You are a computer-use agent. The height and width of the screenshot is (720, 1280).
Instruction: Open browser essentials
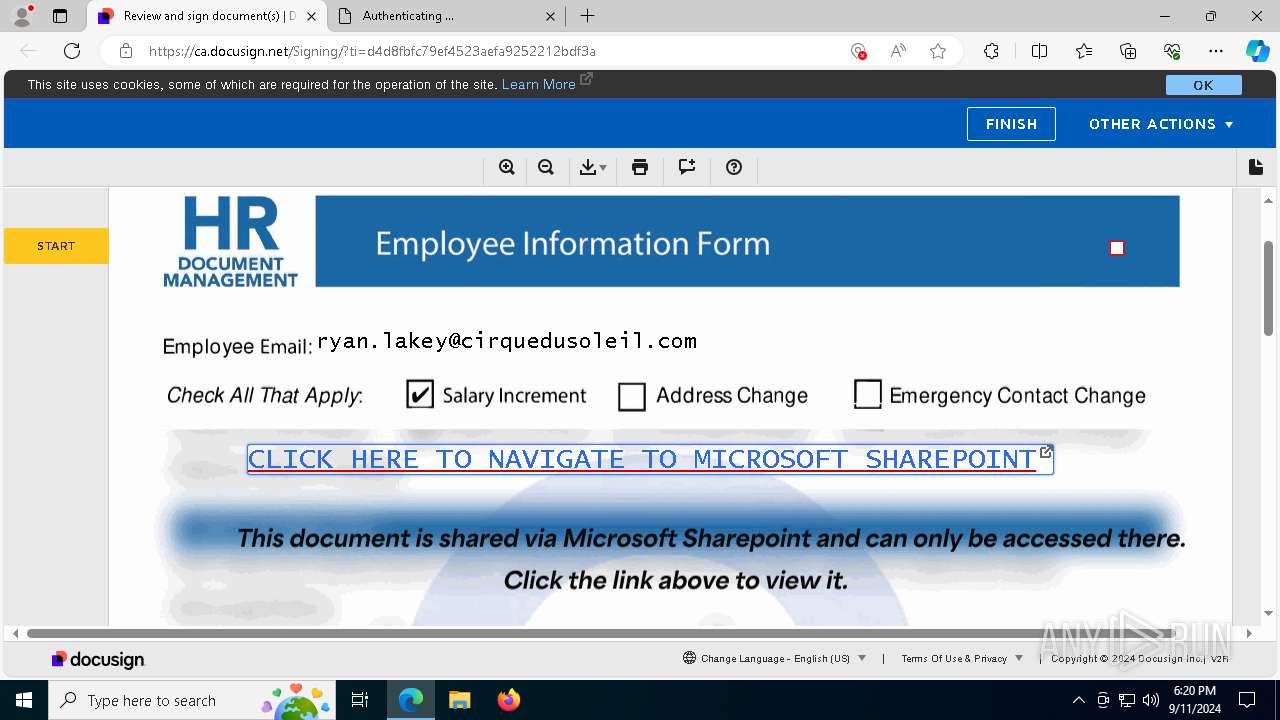point(1172,51)
